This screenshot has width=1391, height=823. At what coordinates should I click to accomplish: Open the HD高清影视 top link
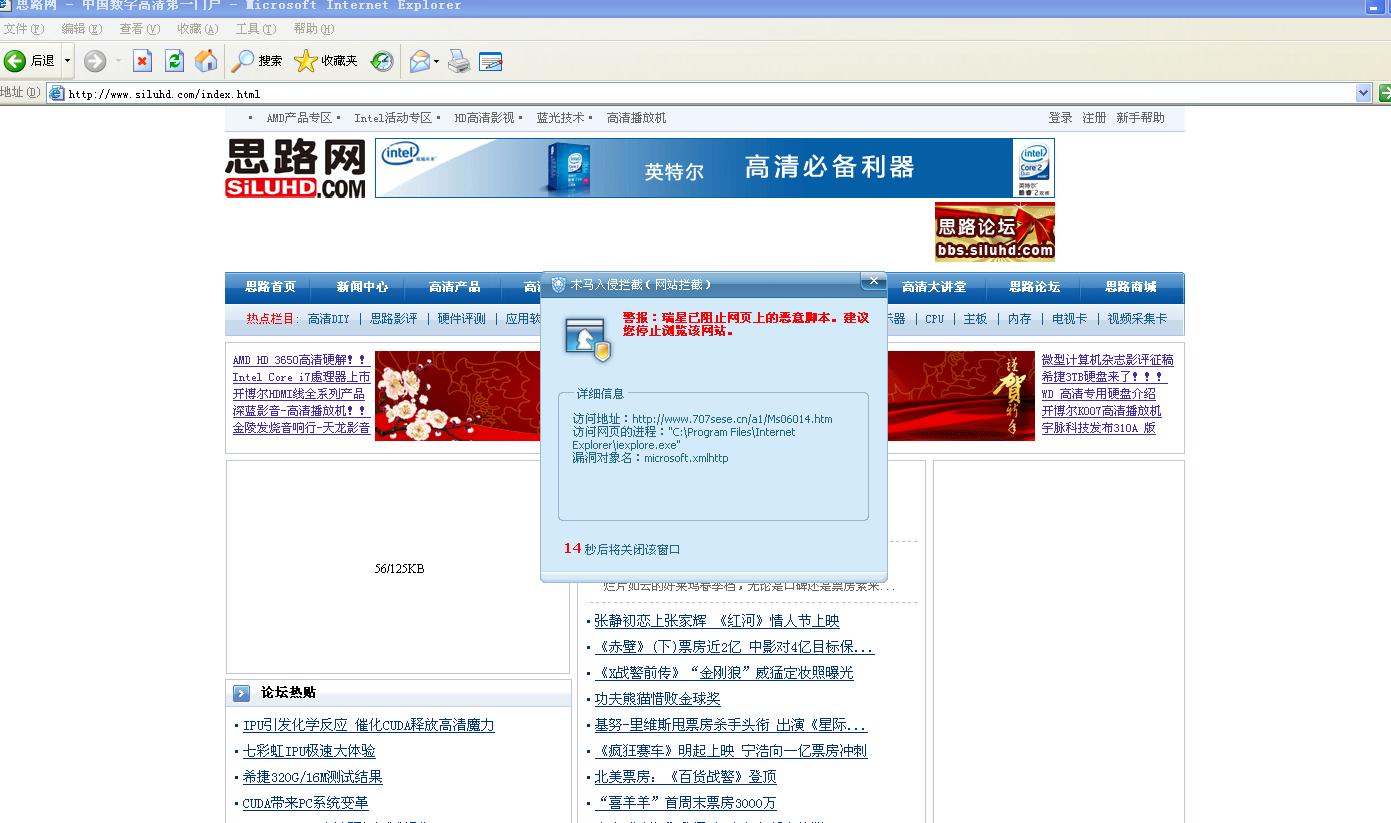484,118
